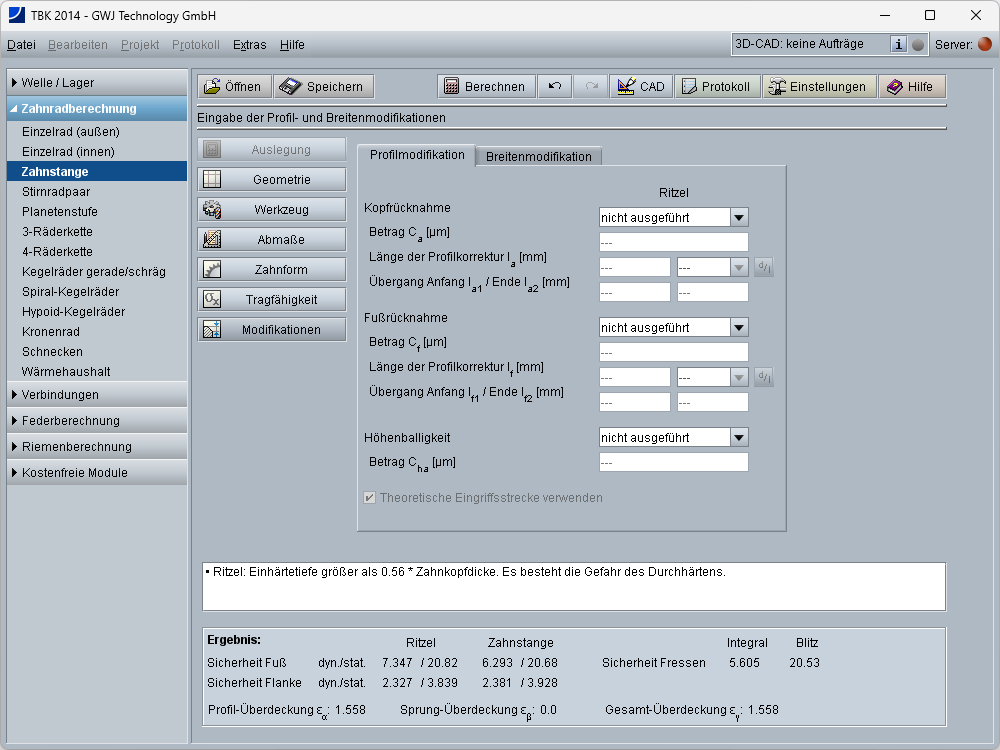Image resolution: width=1000 pixels, height=750 pixels.
Task: Select Stirnradpaar in the sidebar
Action: [55, 192]
